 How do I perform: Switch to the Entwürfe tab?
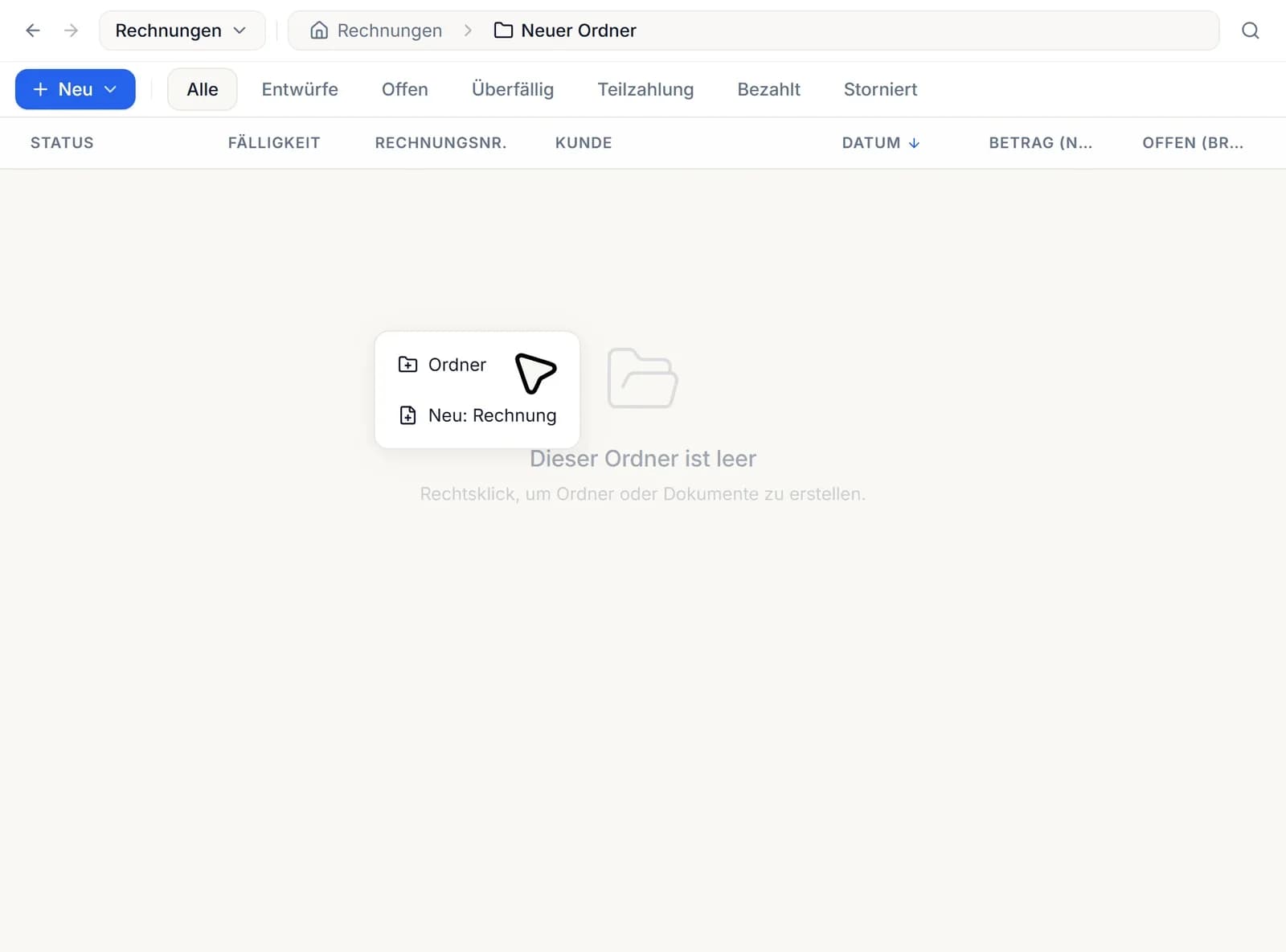click(300, 89)
